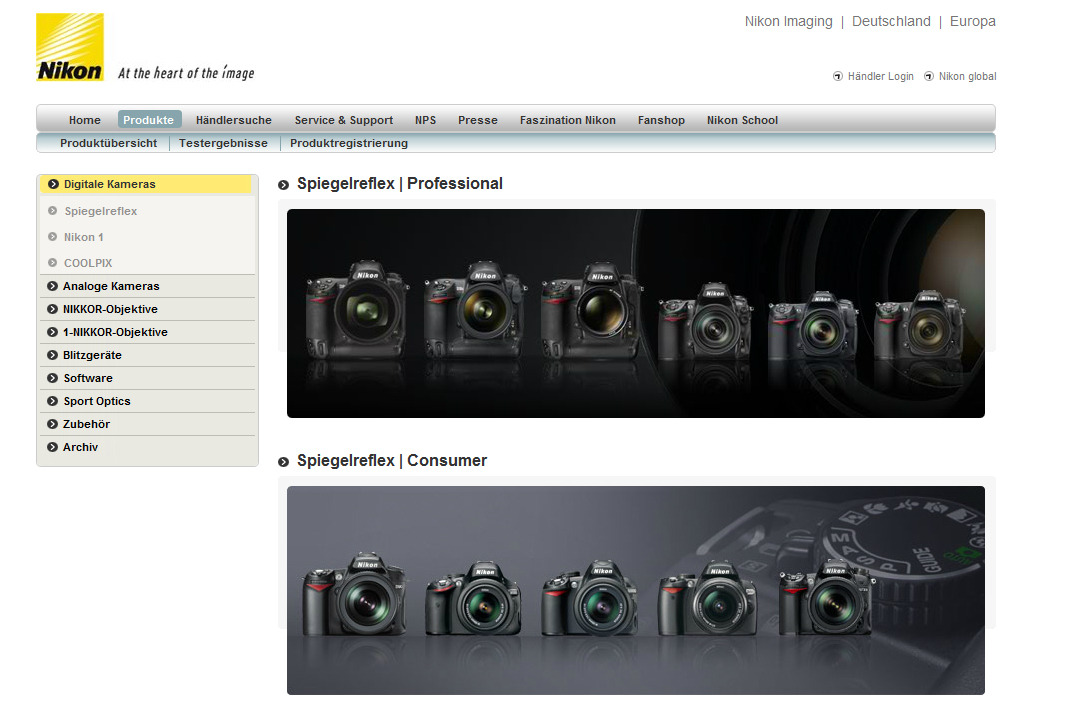Viewport: 1073px width, 722px height.
Task: Click the bullet icon beside Spiegelreflex
Action: [x=53, y=211]
